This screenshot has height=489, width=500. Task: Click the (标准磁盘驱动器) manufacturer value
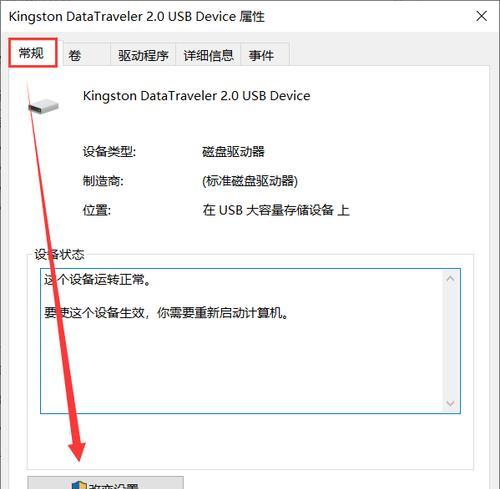pyautogui.click(x=250, y=181)
